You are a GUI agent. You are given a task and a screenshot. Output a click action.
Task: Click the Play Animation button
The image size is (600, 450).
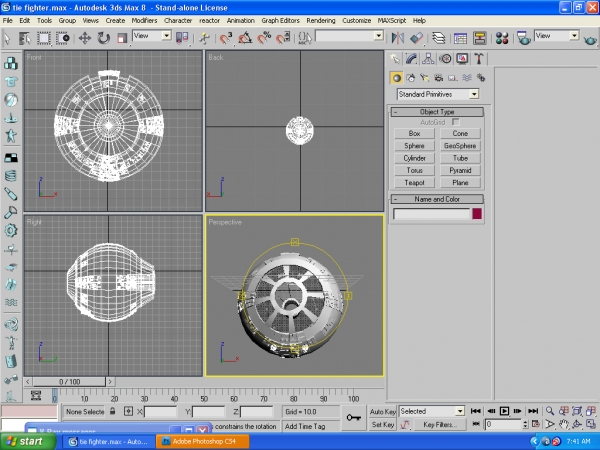(504, 411)
